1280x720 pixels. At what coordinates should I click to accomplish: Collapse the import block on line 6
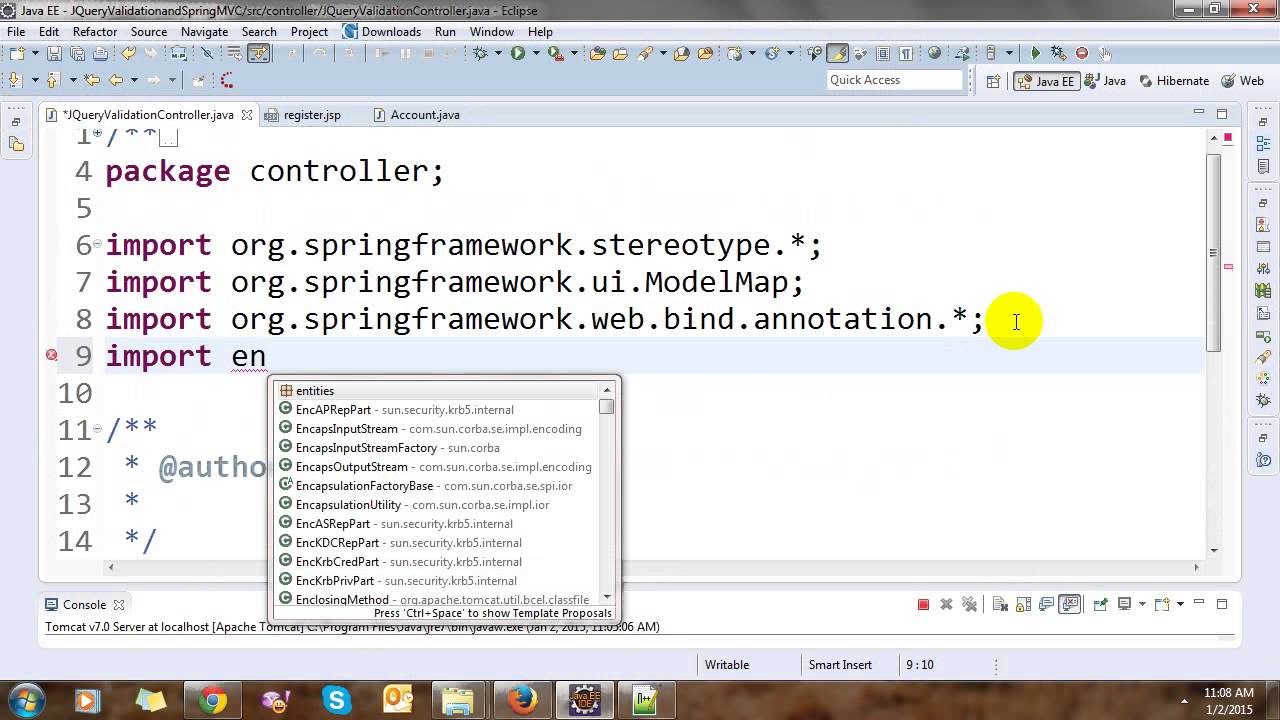97,243
